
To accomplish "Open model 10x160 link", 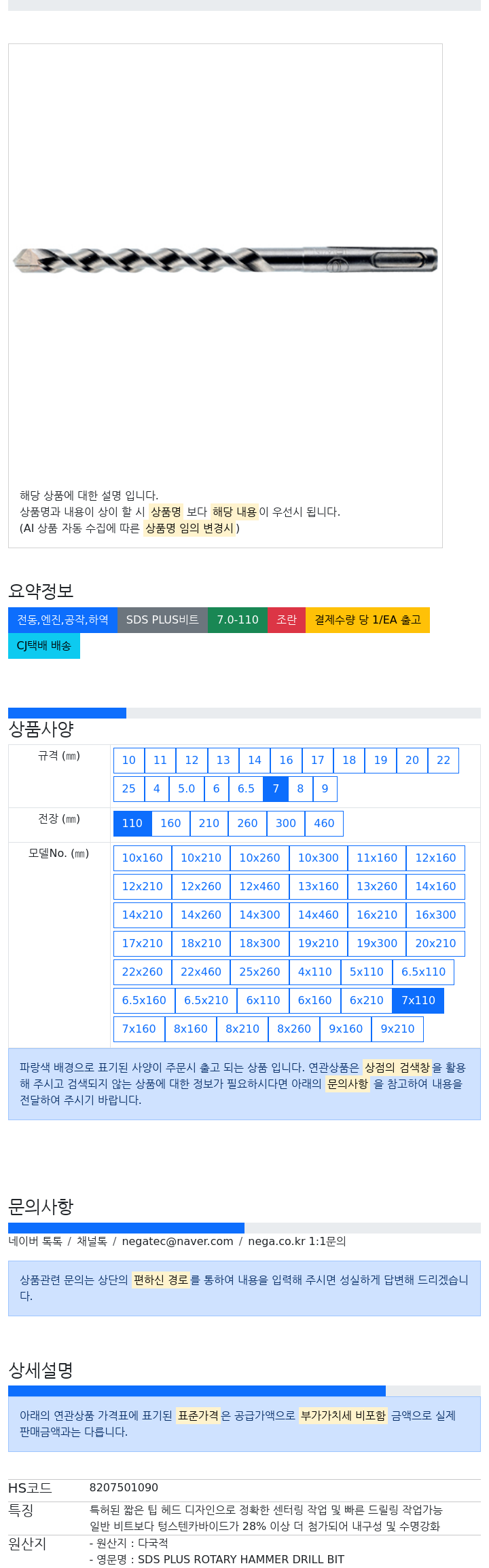I will tap(143, 858).
